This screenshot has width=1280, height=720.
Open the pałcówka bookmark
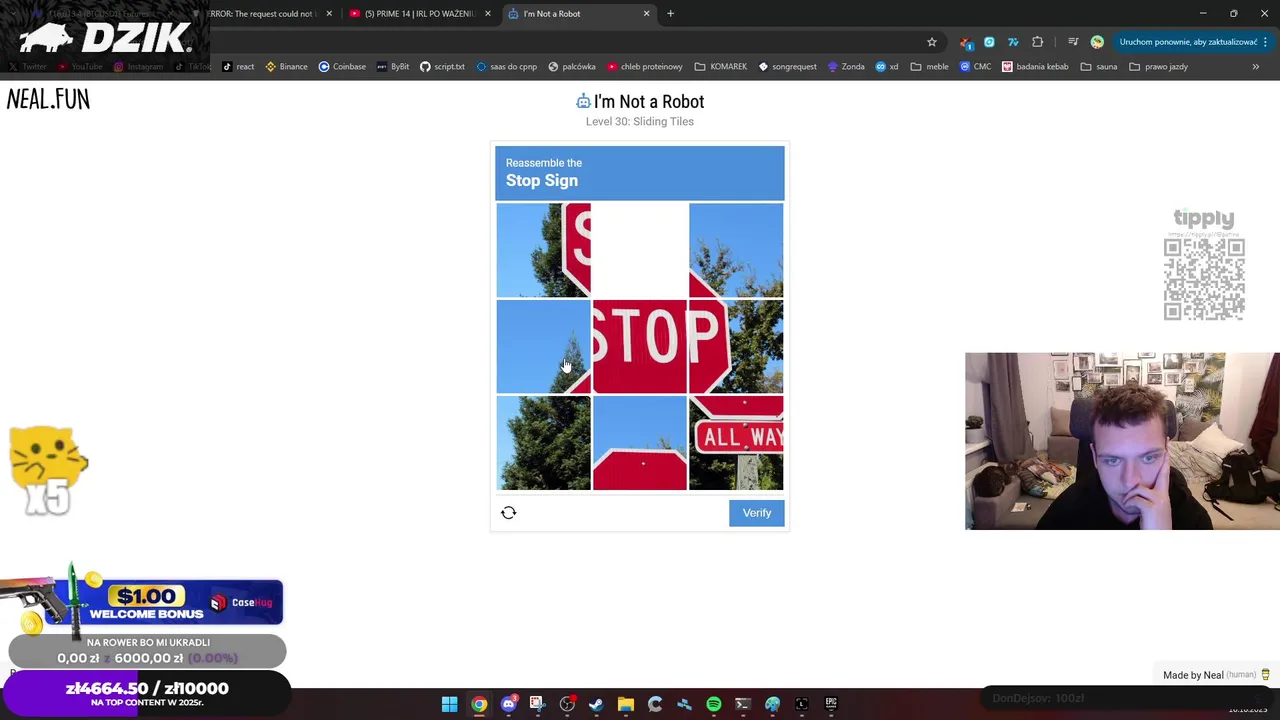[x=571, y=67]
